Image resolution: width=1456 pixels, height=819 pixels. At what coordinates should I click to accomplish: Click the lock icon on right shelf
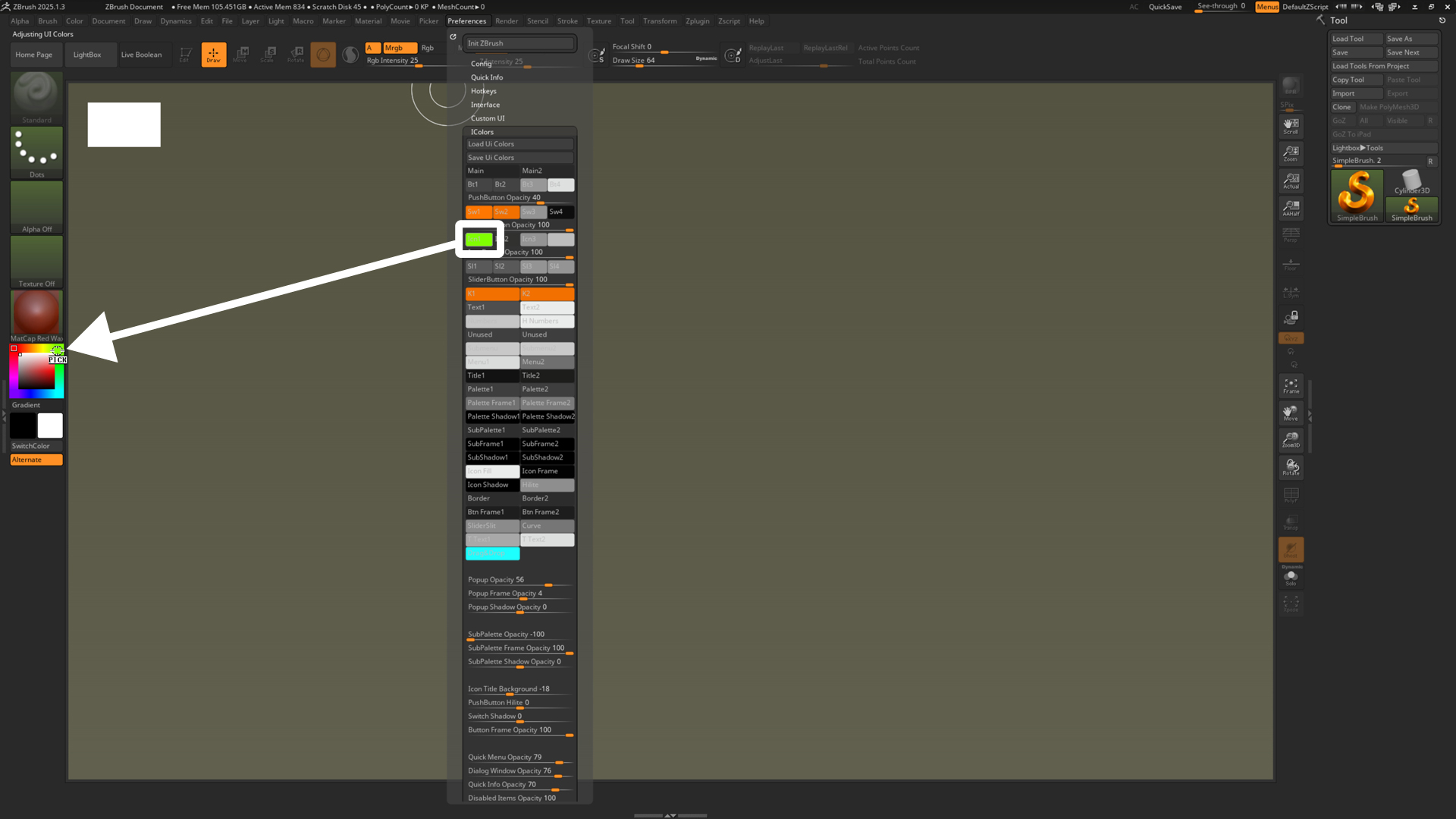click(1291, 317)
